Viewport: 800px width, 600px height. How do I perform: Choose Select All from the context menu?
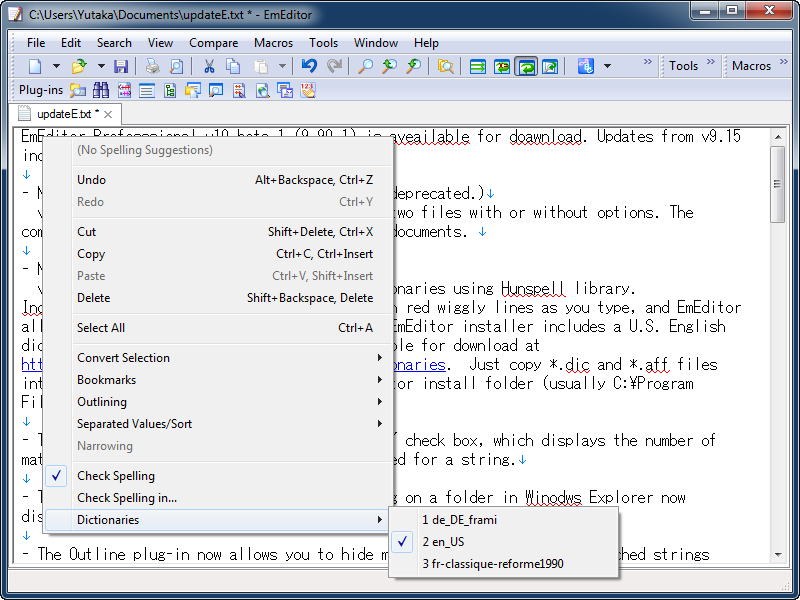(x=218, y=328)
